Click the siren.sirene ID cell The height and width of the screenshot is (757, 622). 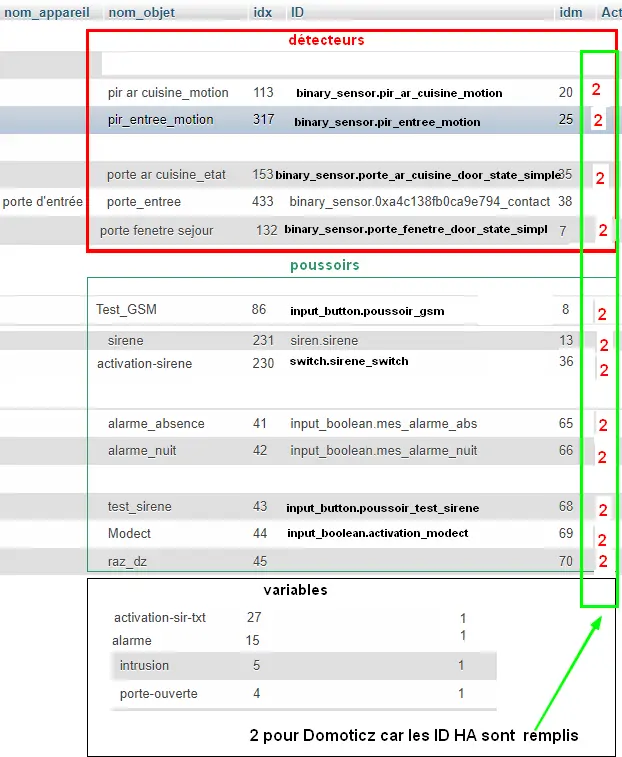pos(324,340)
